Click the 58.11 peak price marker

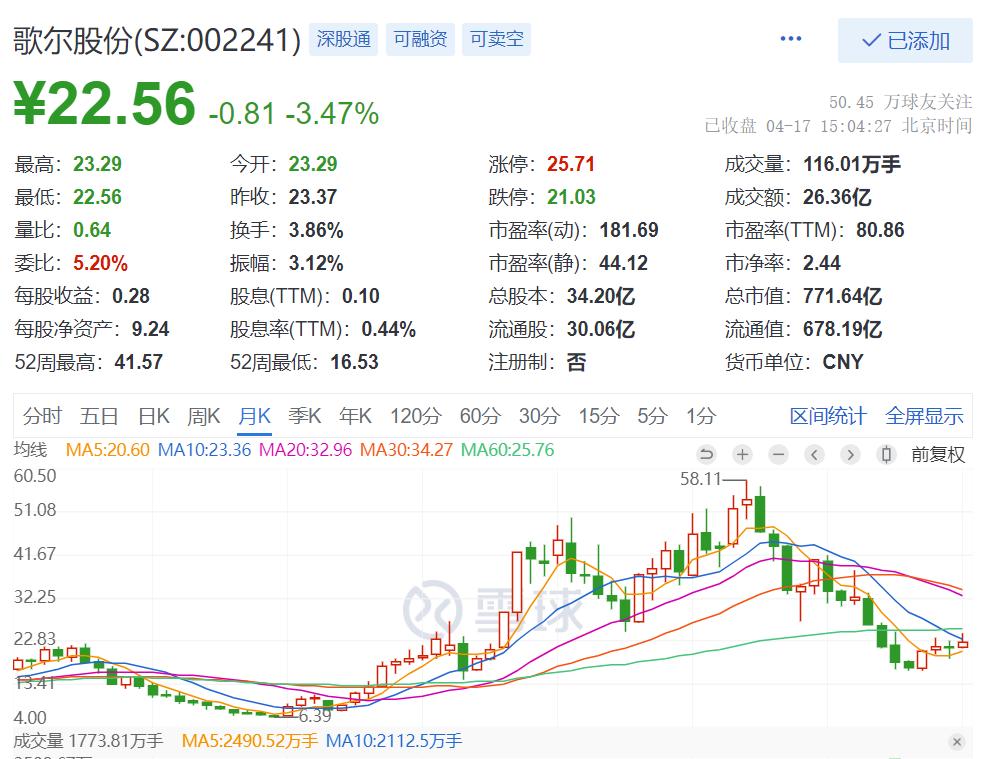pyautogui.click(x=701, y=479)
